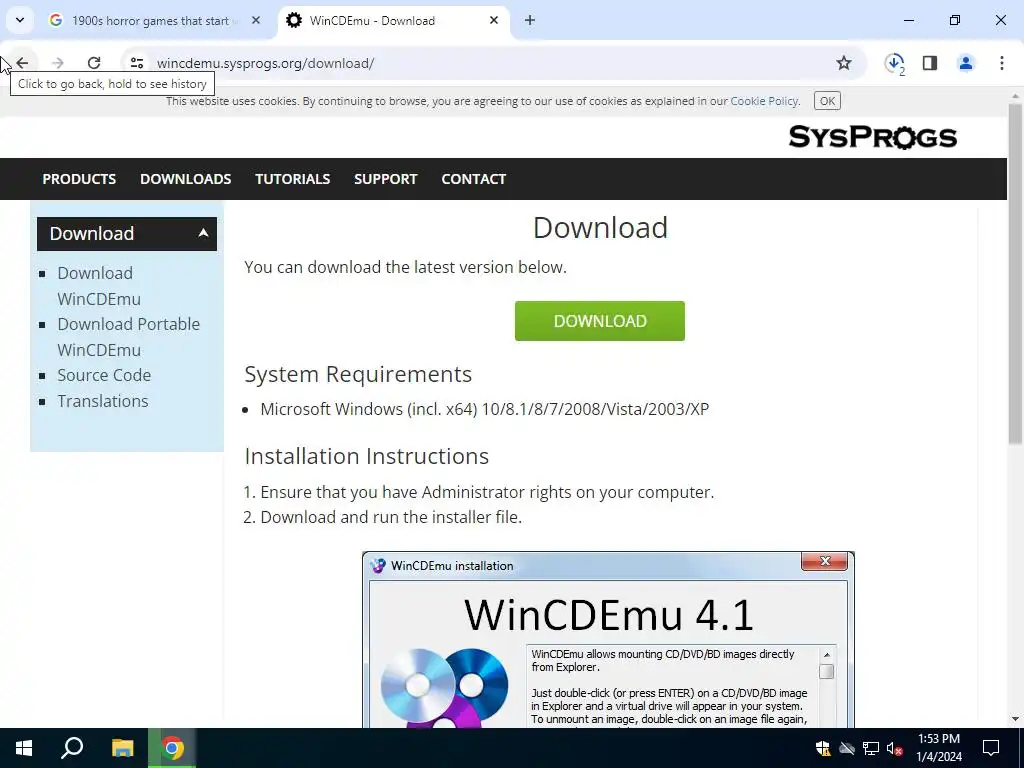Open the SUPPORT menu
Viewport: 1024px width, 768px height.
(x=385, y=179)
